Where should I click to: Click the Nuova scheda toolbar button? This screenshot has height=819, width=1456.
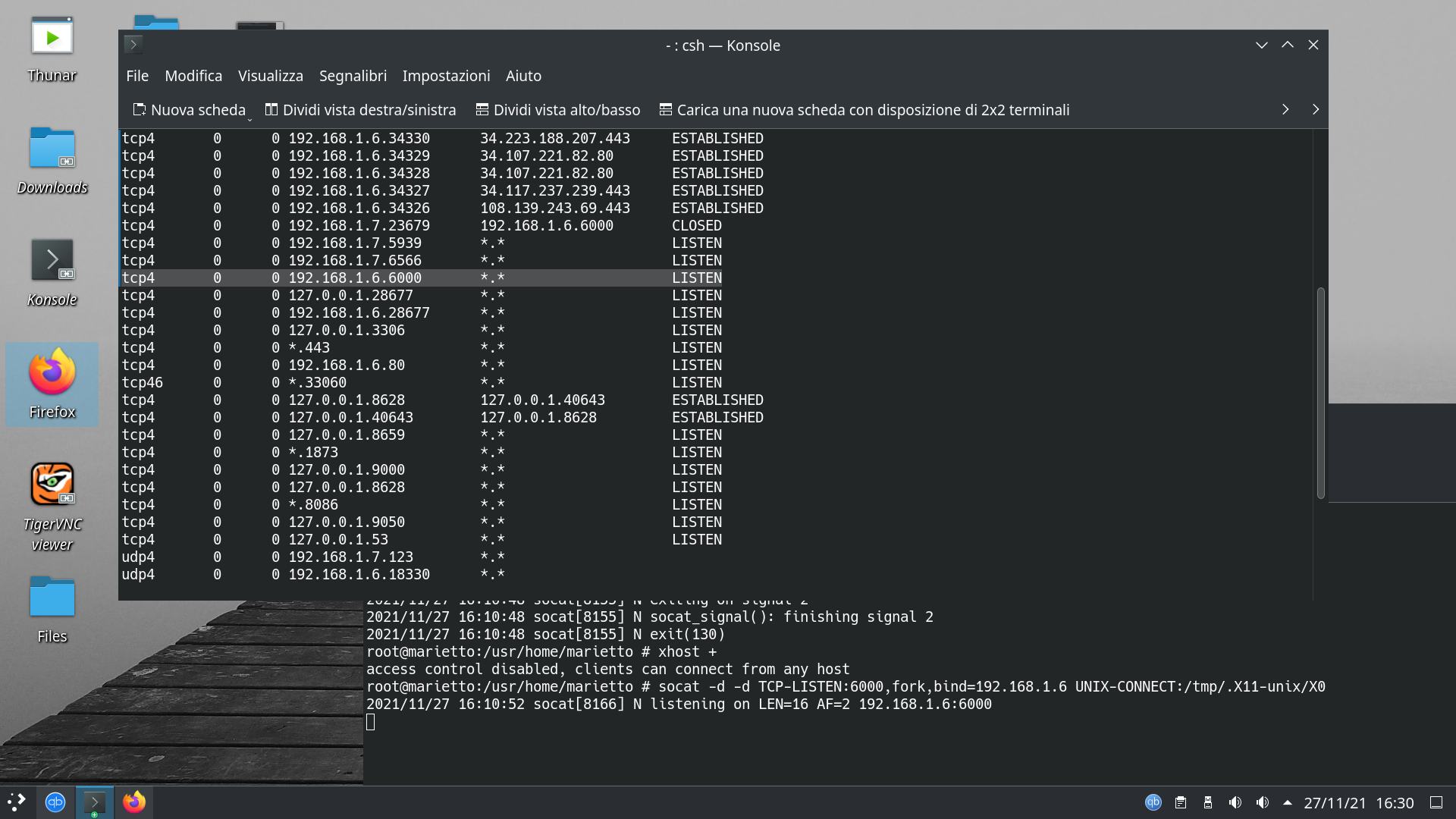click(190, 110)
